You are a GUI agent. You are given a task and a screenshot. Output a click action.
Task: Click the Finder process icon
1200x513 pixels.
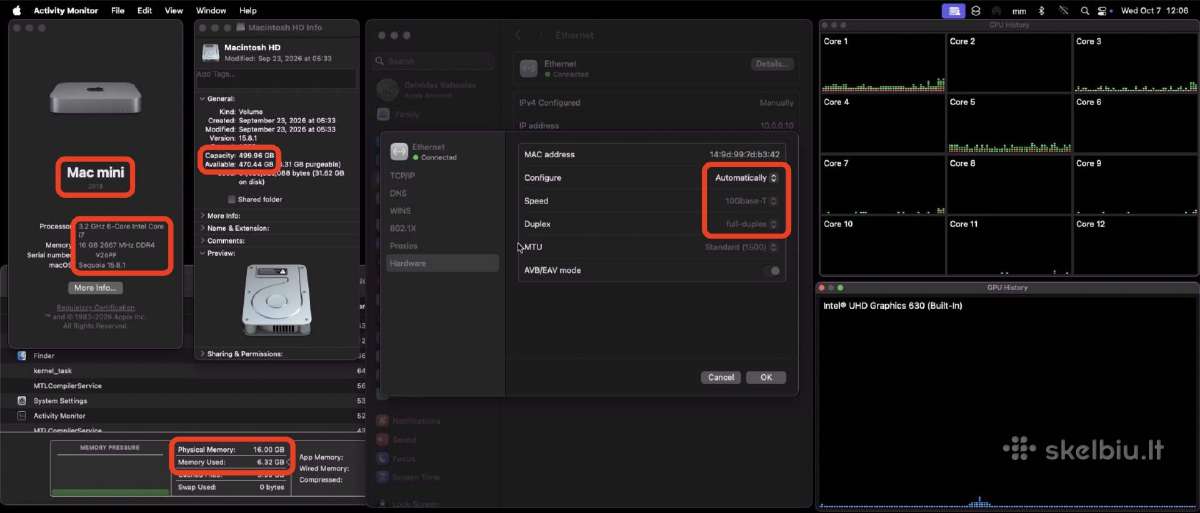(21, 355)
